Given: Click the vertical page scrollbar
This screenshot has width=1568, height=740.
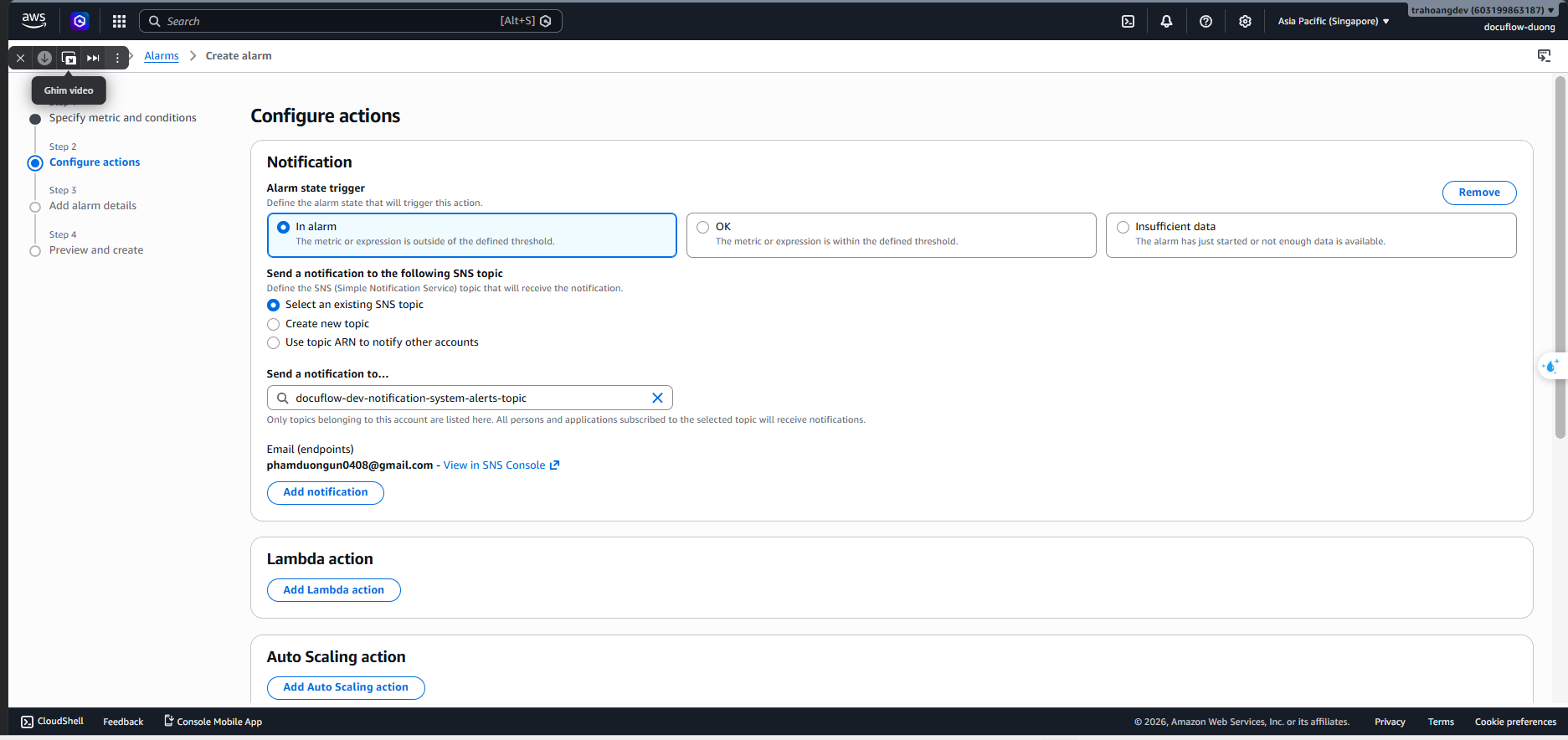Looking at the screenshot, I should tap(1560, 257).
